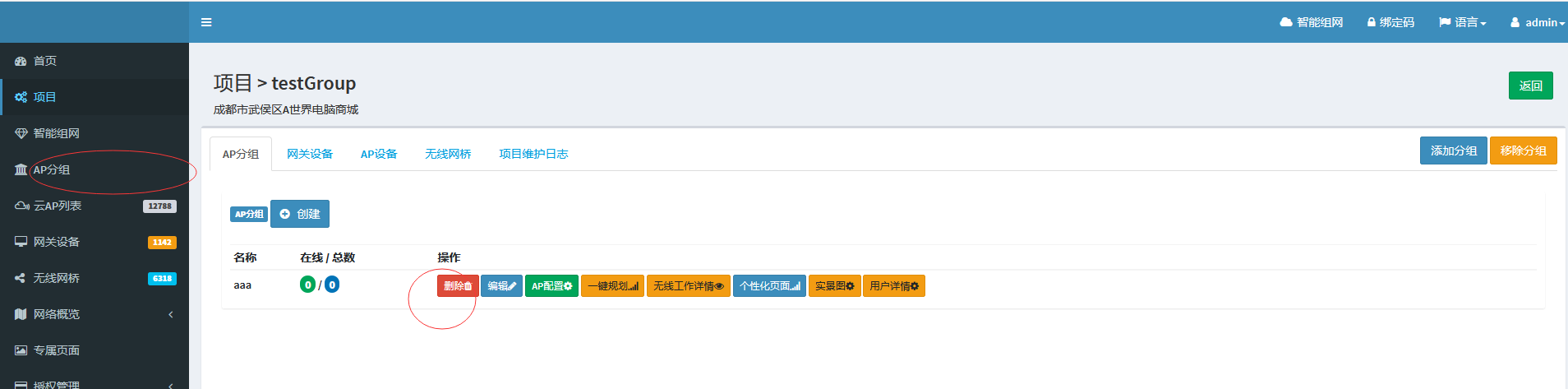Switch to the 网关设备 tab
1568x389 pixels.
(310, 154)
